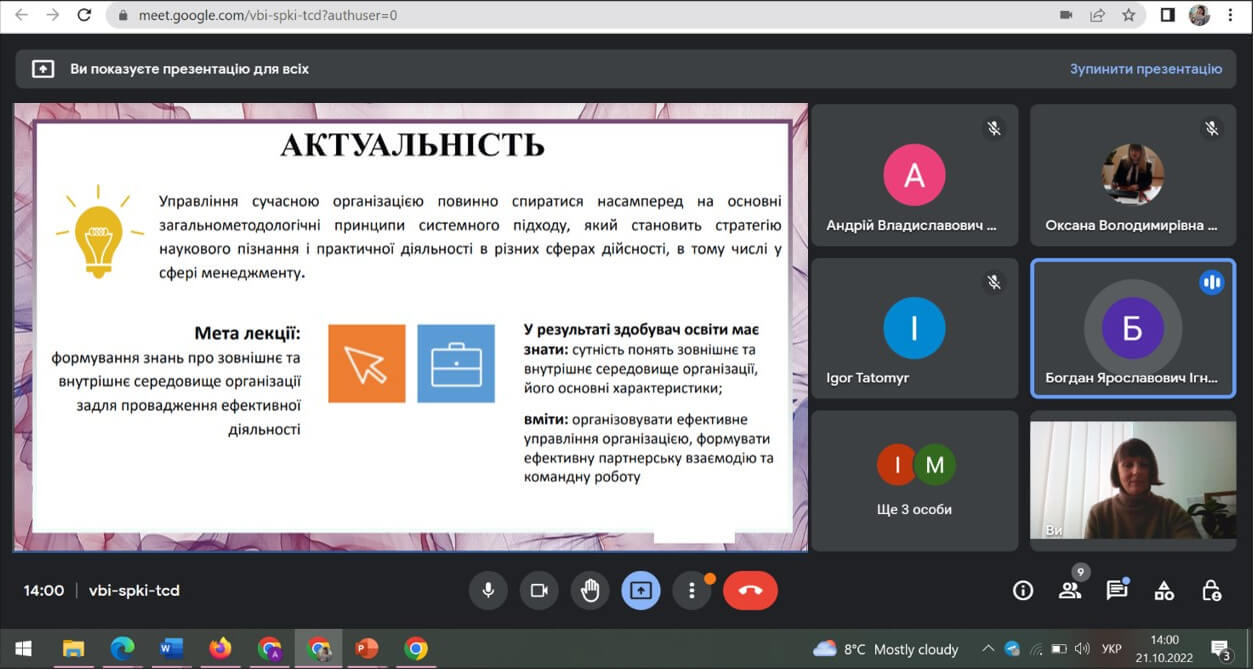Open meeting details info icon
1254x670 pixels.
coord(1022,590)
